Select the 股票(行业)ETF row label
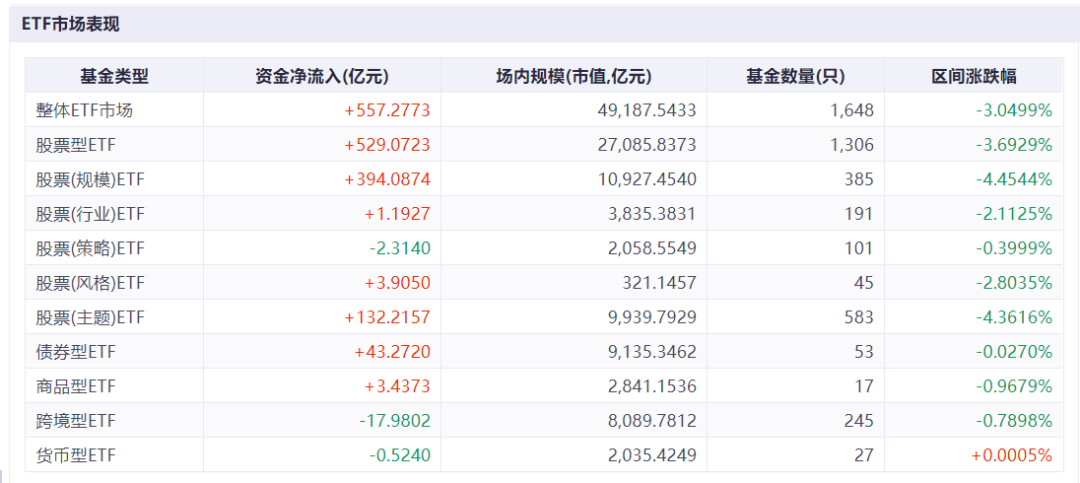Image resolution: width=1080 pixels, height=483 pixels. [x=90, y=214]
